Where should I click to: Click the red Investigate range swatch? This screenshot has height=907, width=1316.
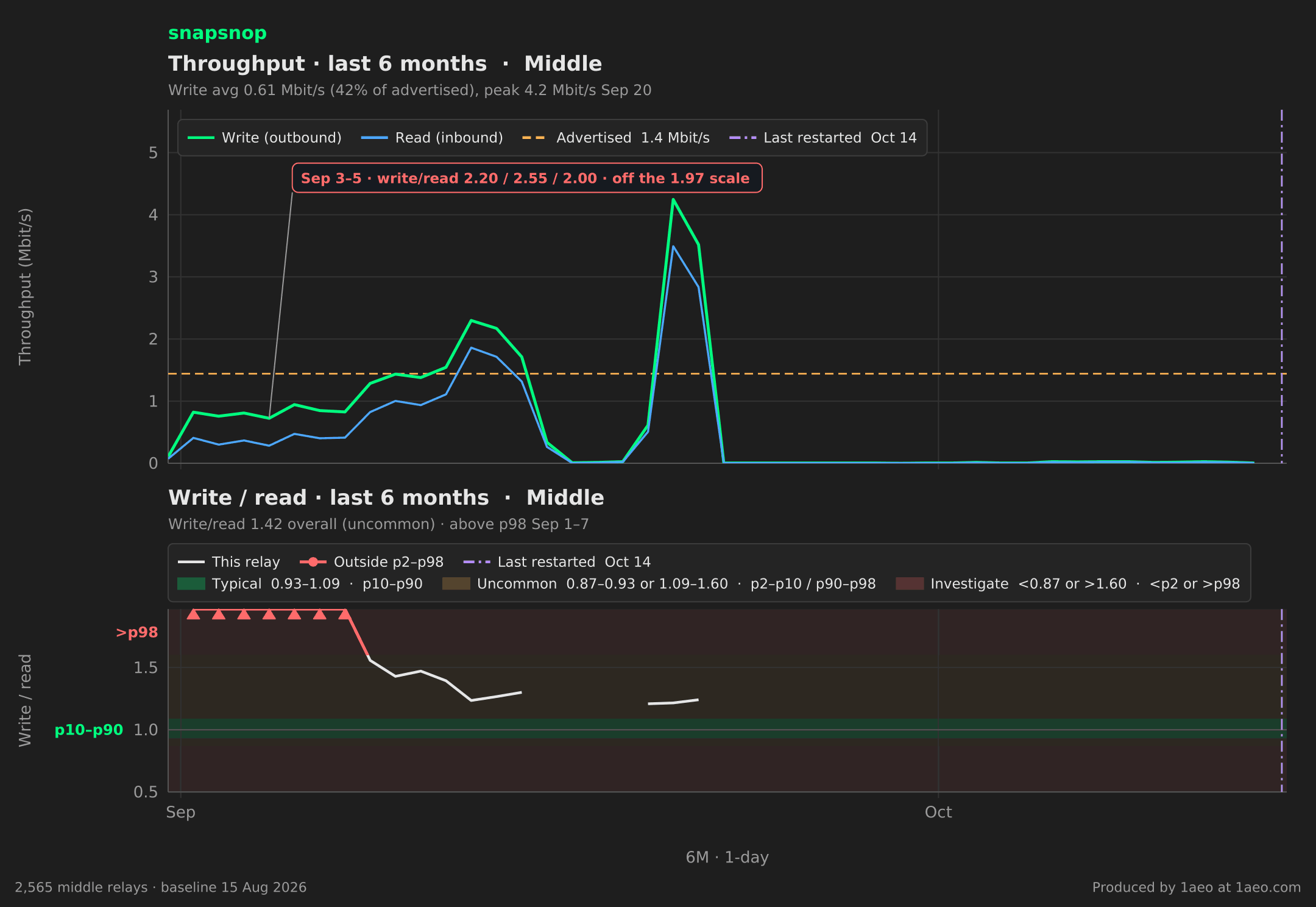pos(910,584)
